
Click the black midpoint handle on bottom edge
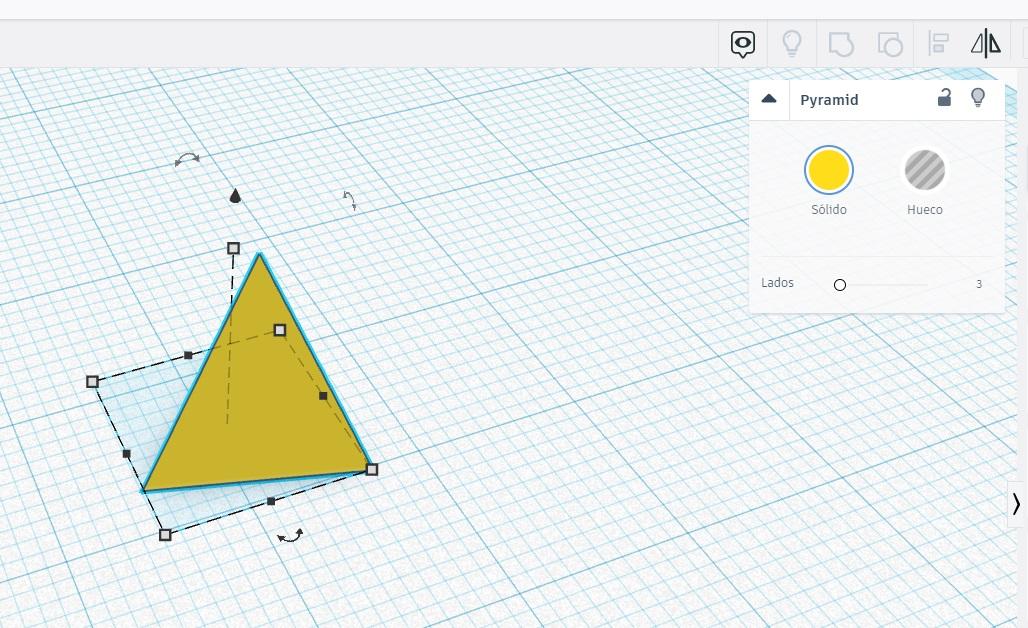(x=271, y=501)
